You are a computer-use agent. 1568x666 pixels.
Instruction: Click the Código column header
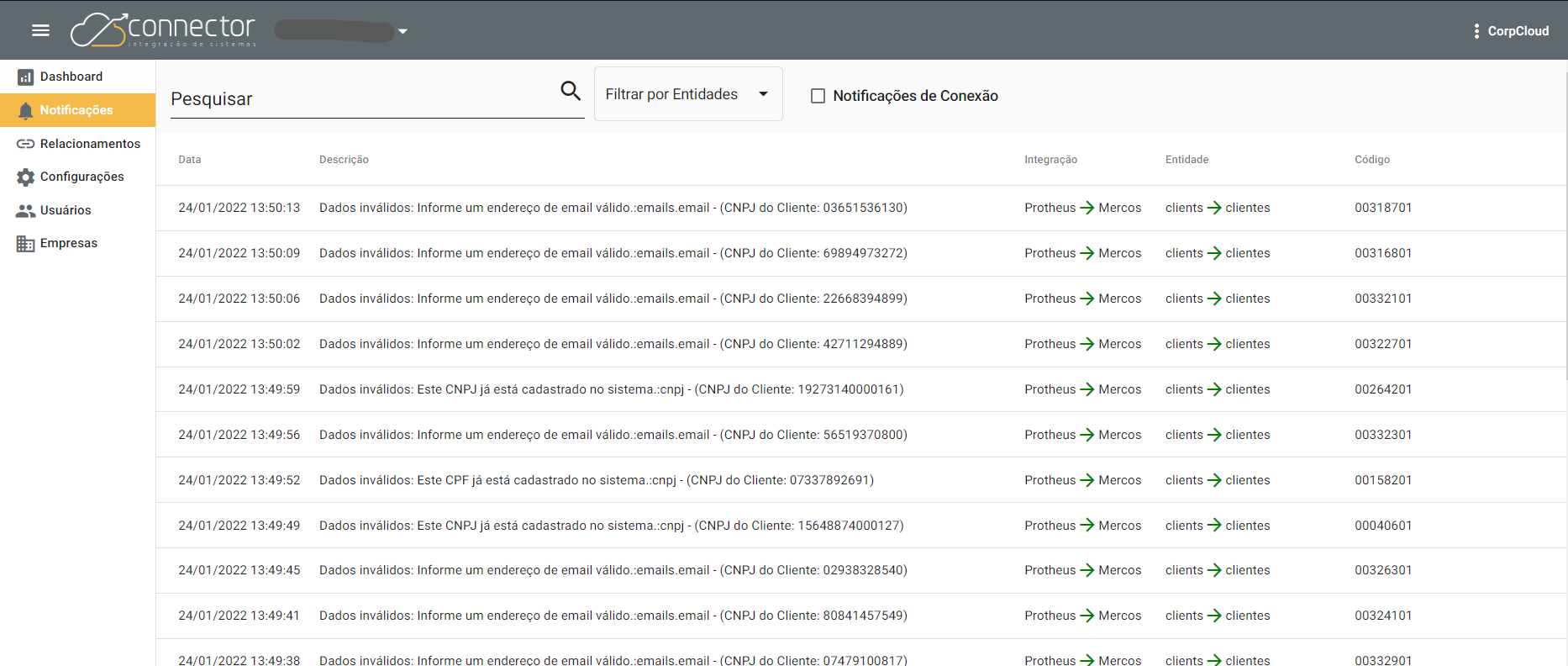(1372, 160)
